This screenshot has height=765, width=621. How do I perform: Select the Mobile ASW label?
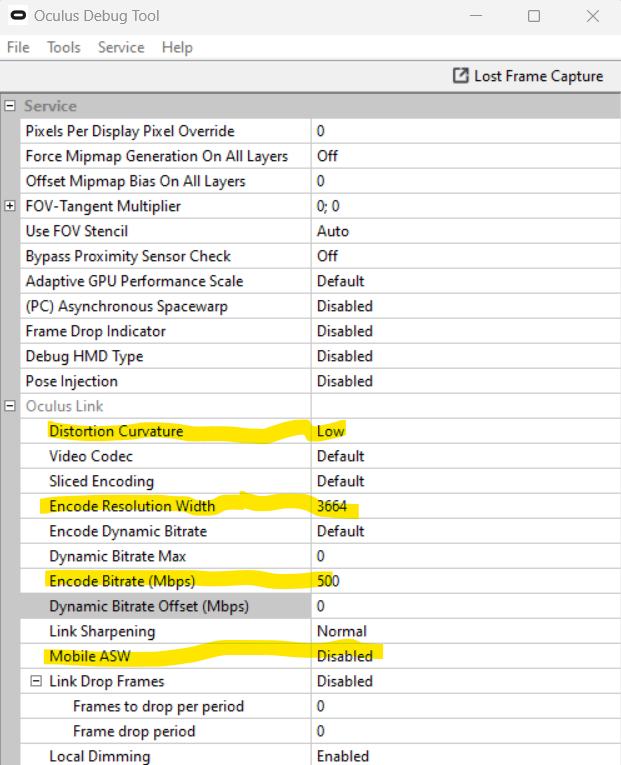90,656
